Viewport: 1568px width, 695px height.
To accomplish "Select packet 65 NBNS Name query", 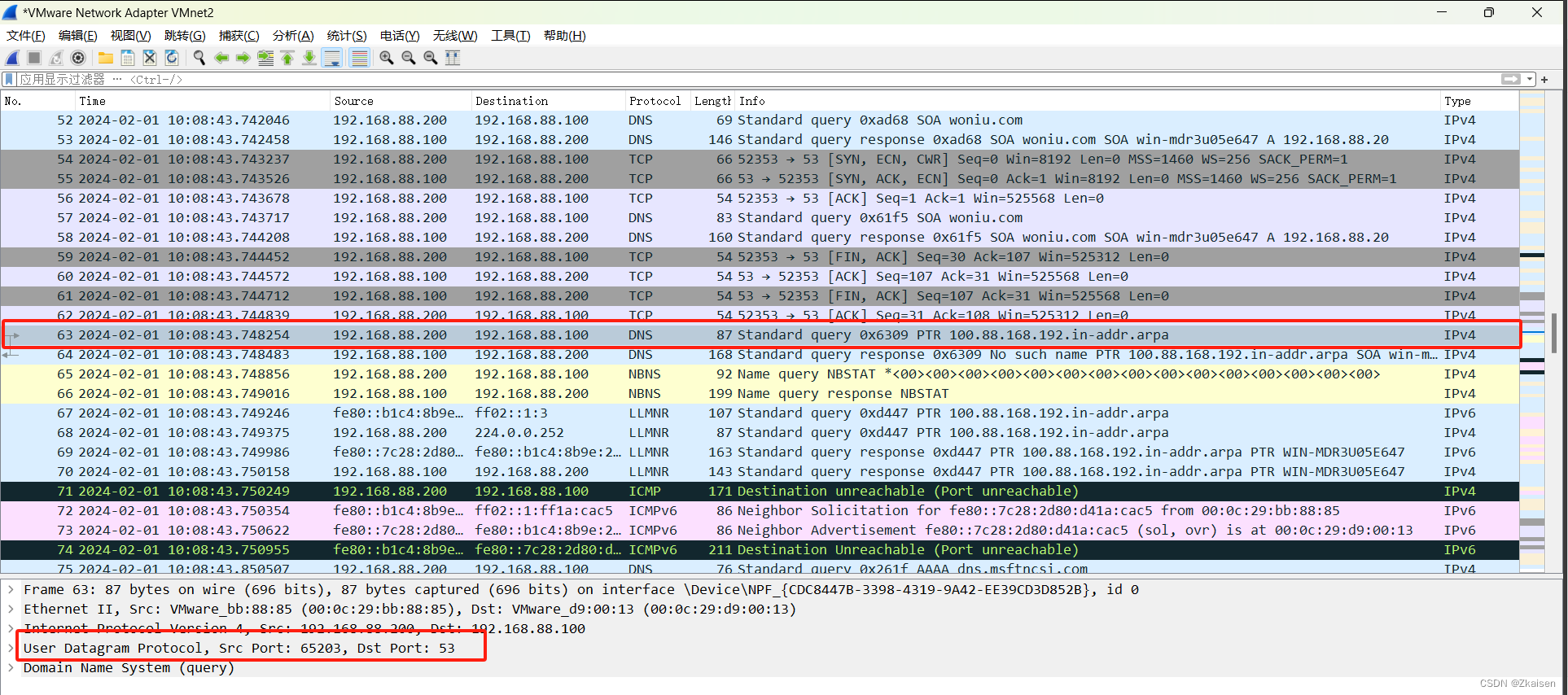I will tap(760, 374).
